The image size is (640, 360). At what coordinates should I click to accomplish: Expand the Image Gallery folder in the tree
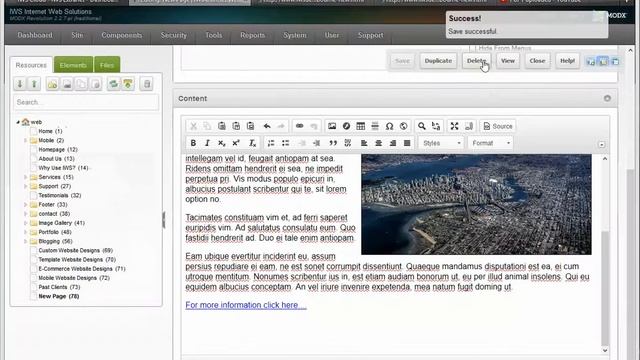point(25,223)
